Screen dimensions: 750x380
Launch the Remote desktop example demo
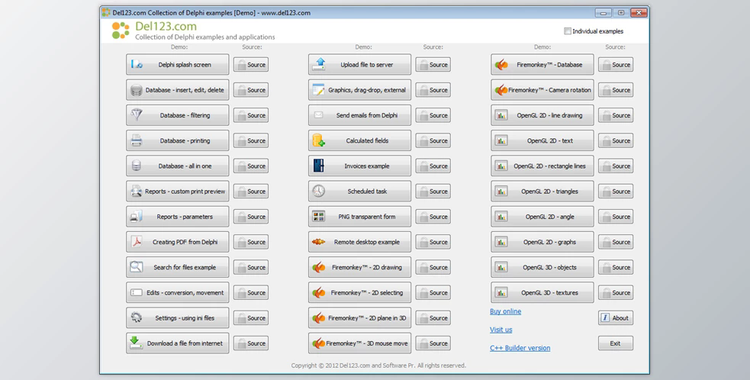[x=360, y=242]
